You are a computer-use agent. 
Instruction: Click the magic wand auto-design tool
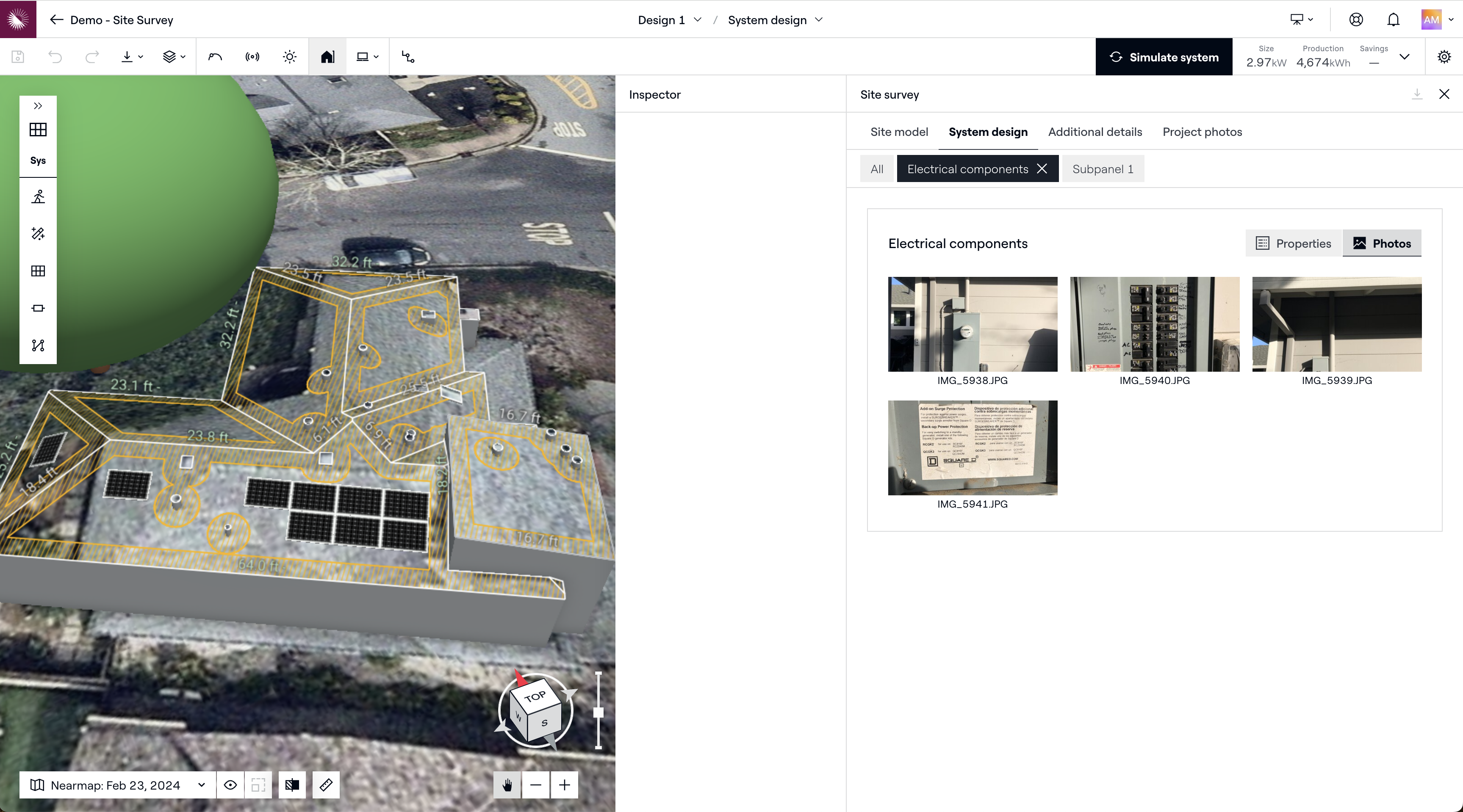[x=38, y=233]
